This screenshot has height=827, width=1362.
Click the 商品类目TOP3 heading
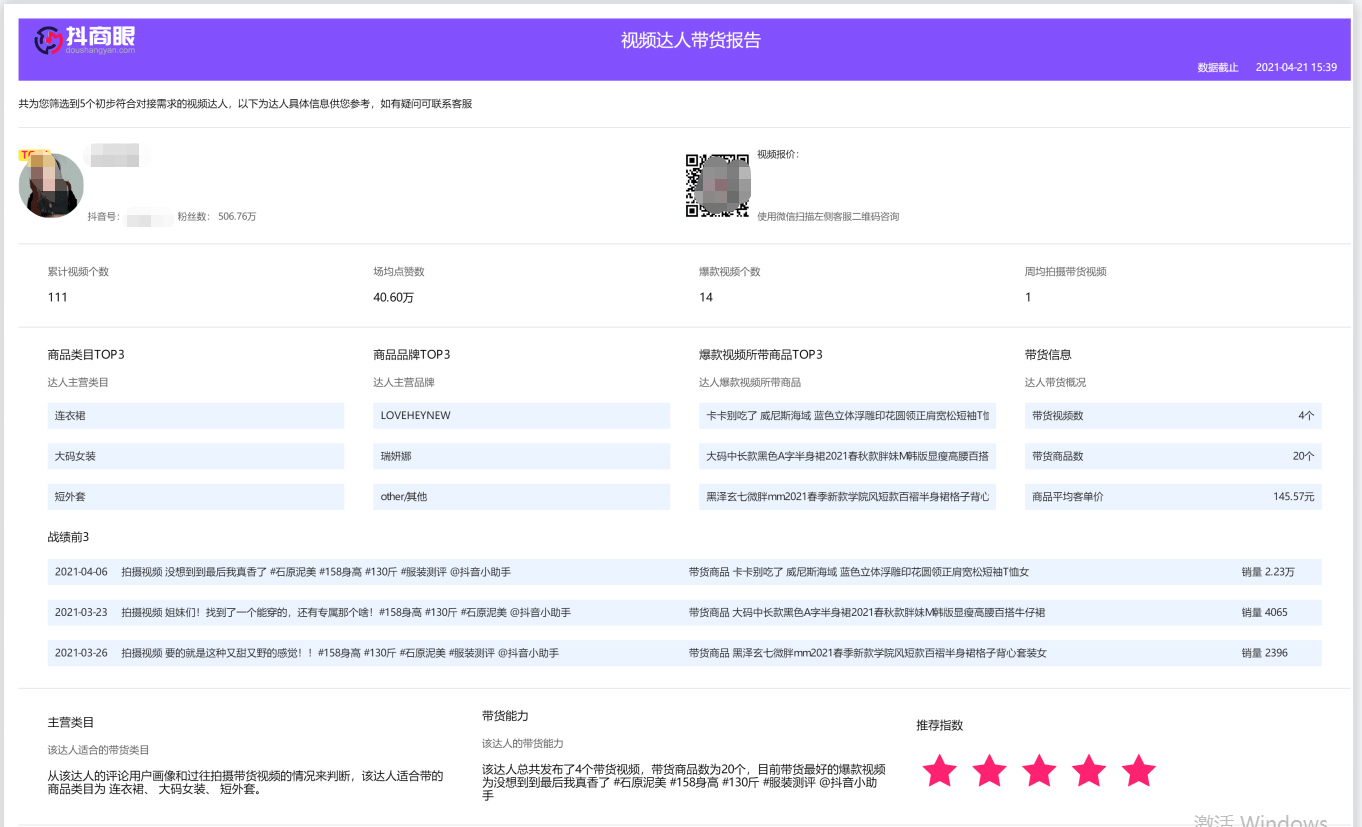coord(86,354)
